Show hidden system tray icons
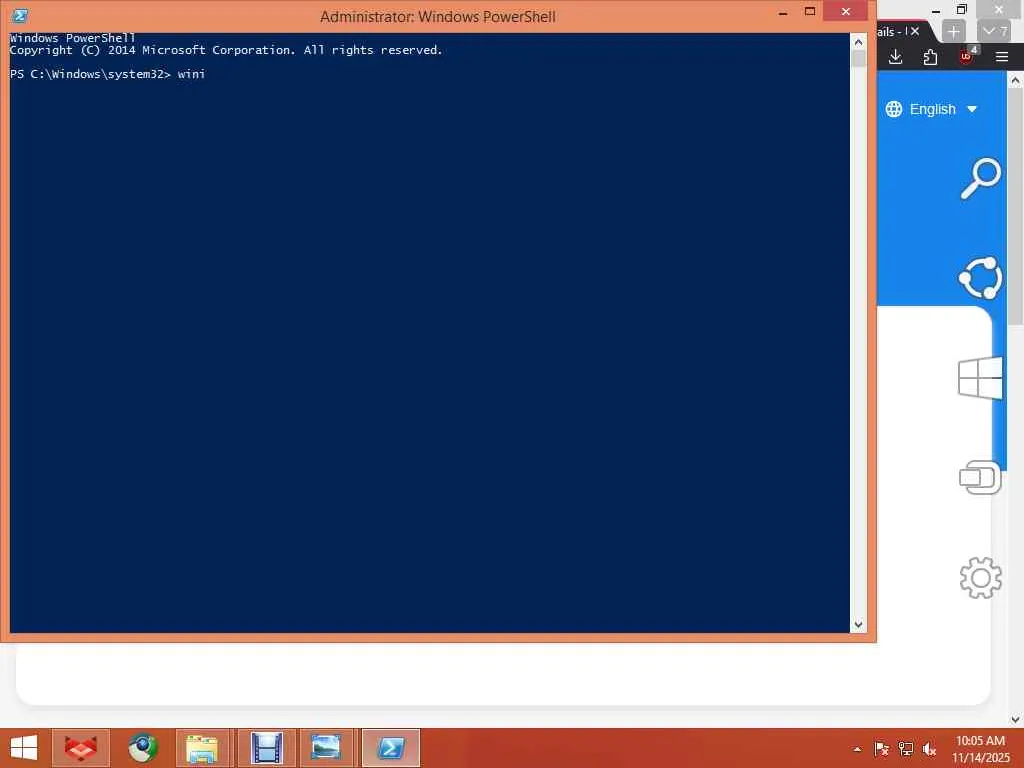 click(x=857, y=749)
